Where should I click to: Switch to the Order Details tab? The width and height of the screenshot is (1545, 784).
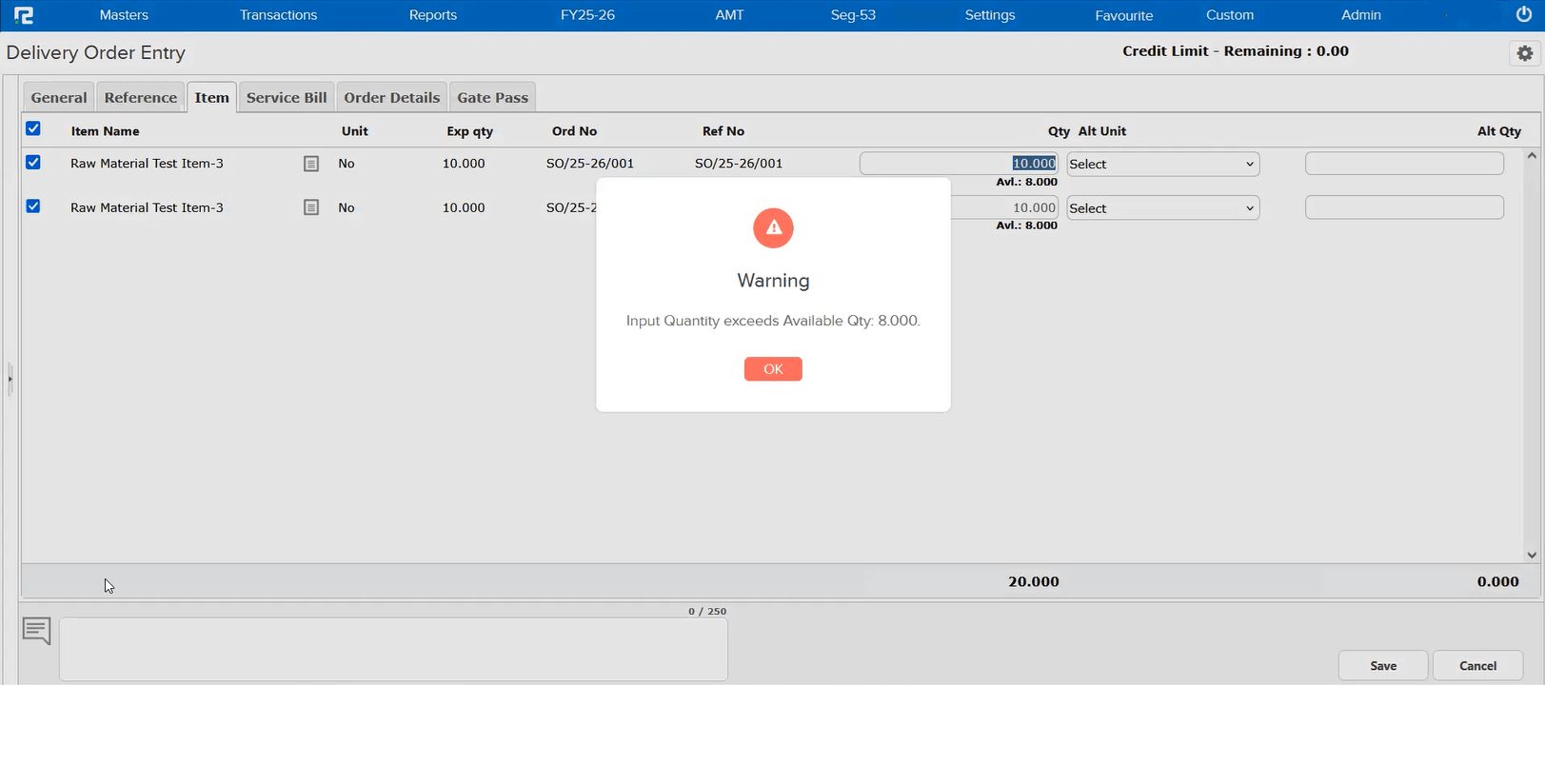pyautogui.click(x=391, y=97)
